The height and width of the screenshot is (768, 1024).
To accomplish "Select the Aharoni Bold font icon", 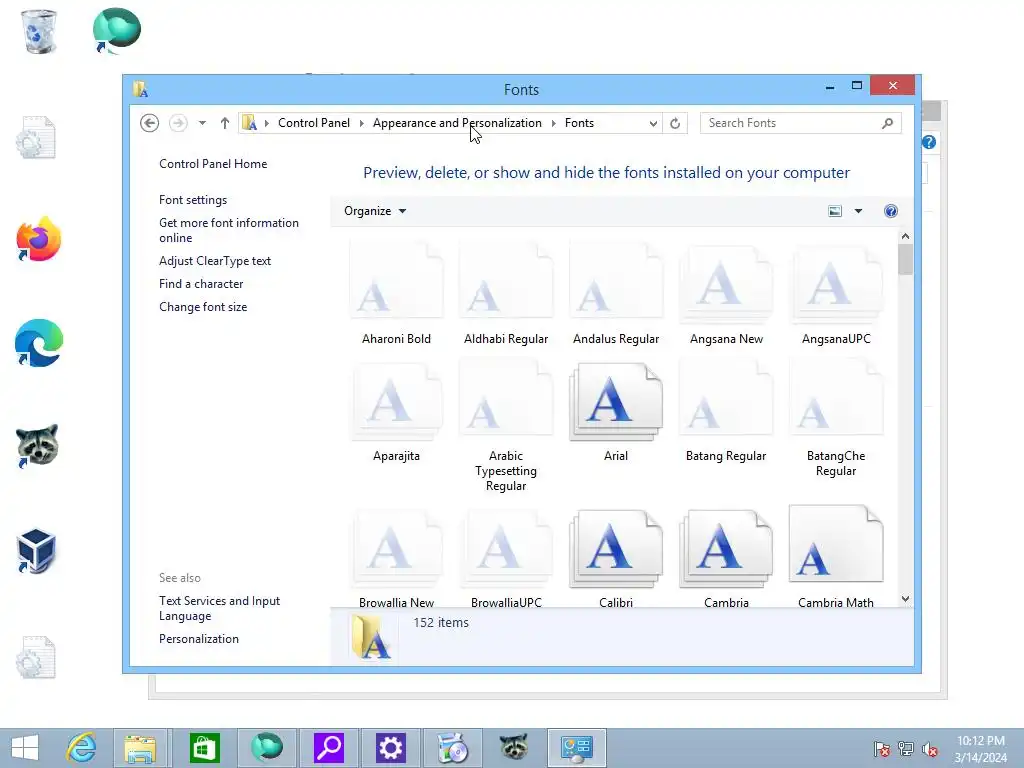I will [396, 281].
